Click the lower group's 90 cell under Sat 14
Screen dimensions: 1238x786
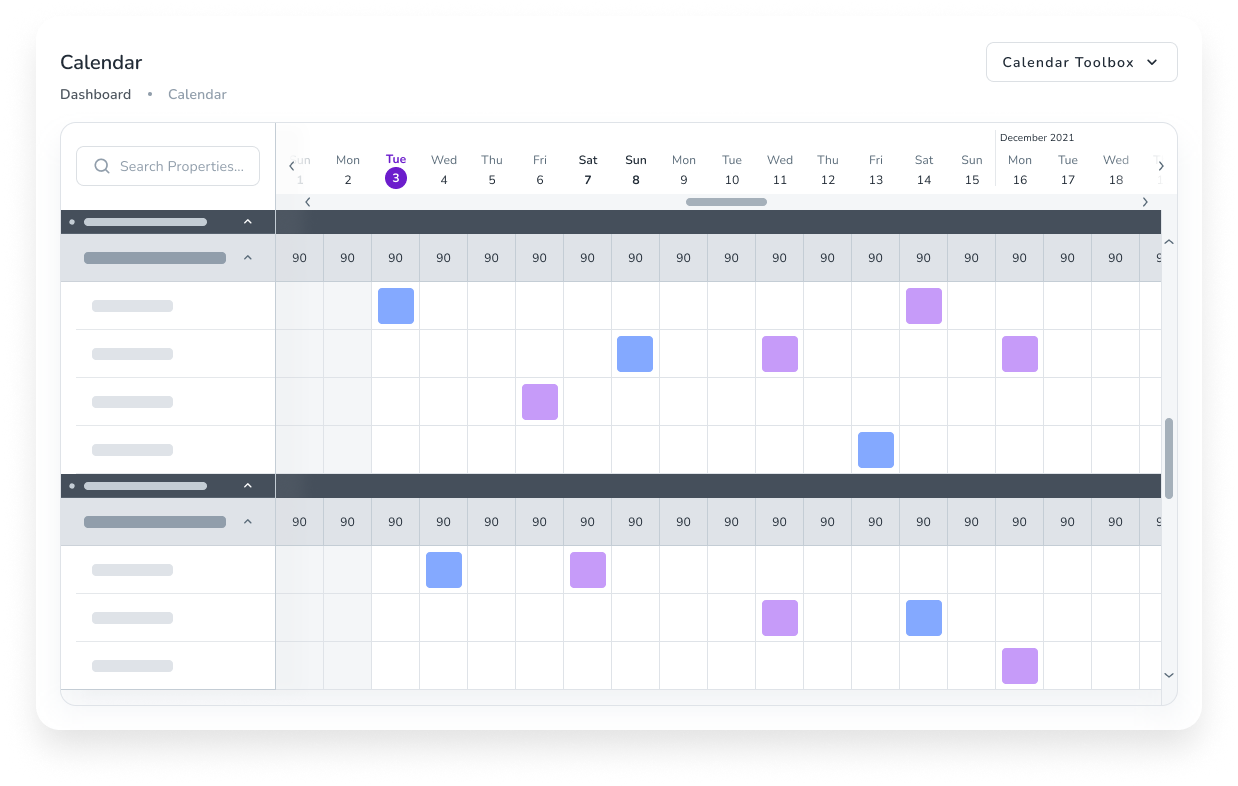click(924, 522)
